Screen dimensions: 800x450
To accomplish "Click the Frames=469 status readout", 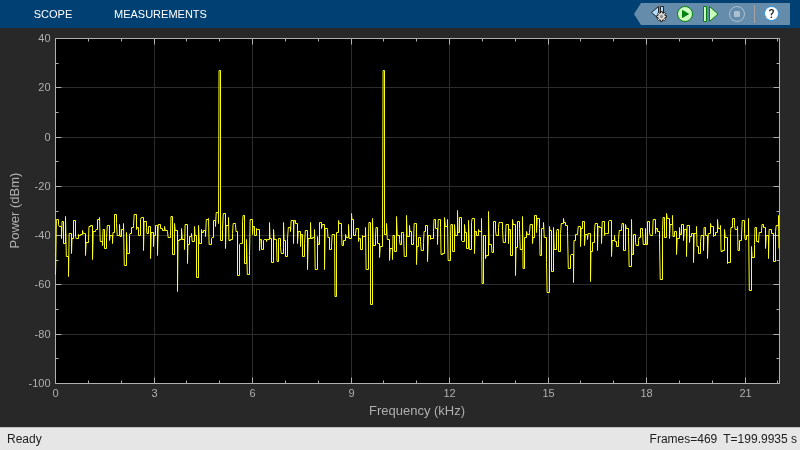I will point(683,439).
